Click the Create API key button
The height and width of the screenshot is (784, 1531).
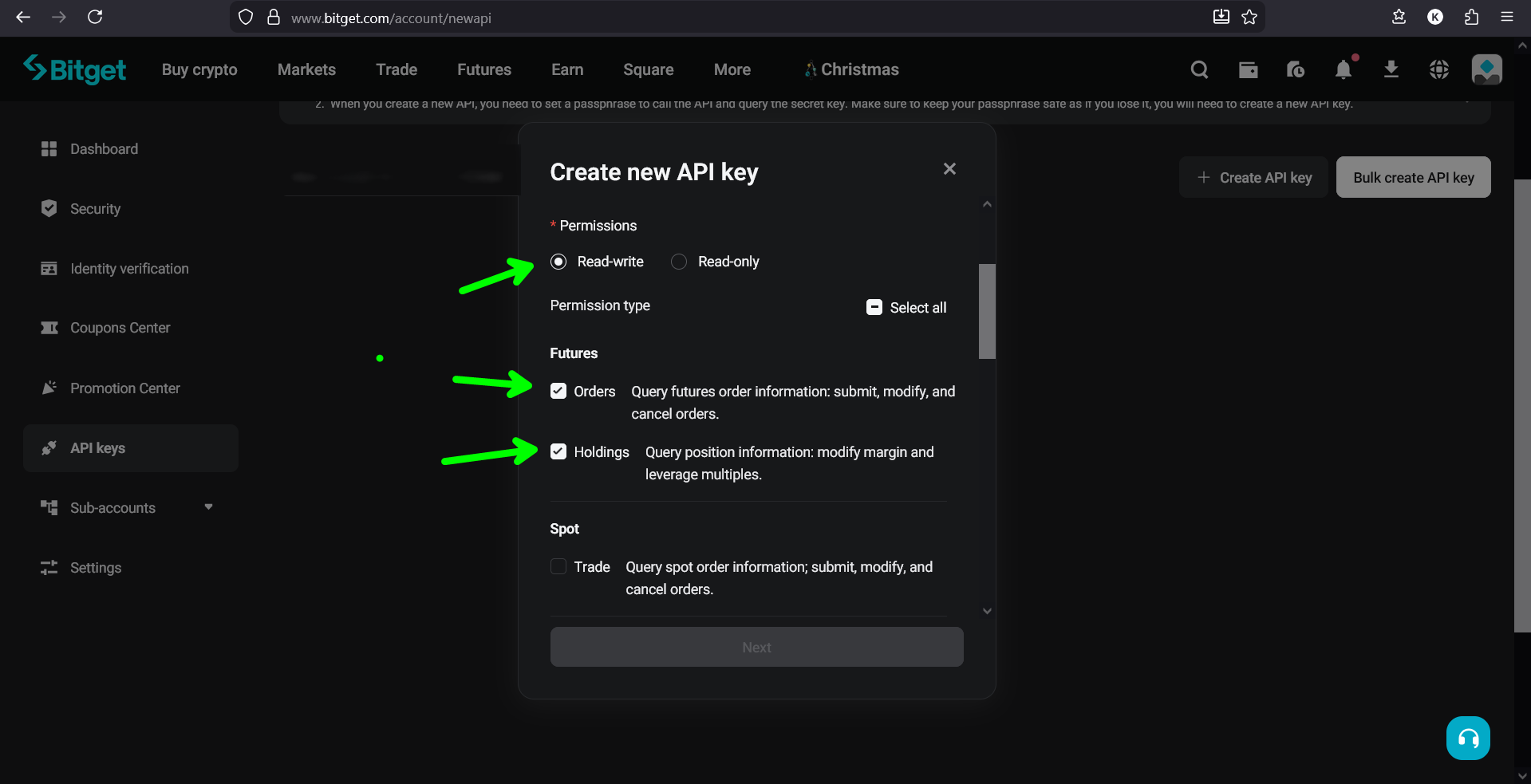1253,177
